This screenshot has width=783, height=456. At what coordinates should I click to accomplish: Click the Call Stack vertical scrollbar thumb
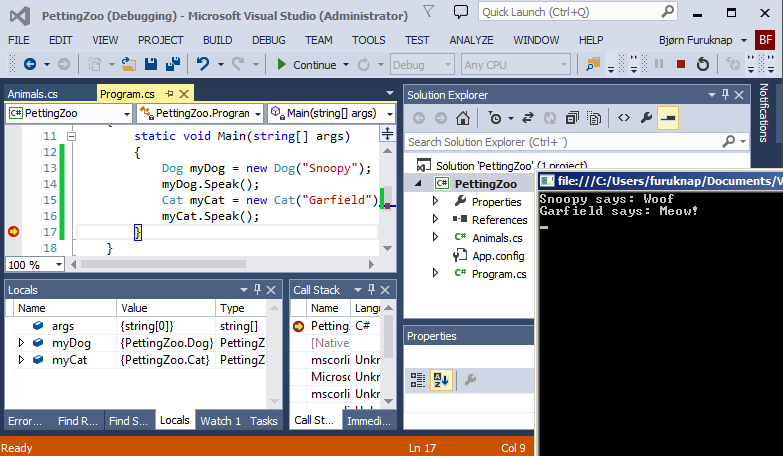pos(388,336)
